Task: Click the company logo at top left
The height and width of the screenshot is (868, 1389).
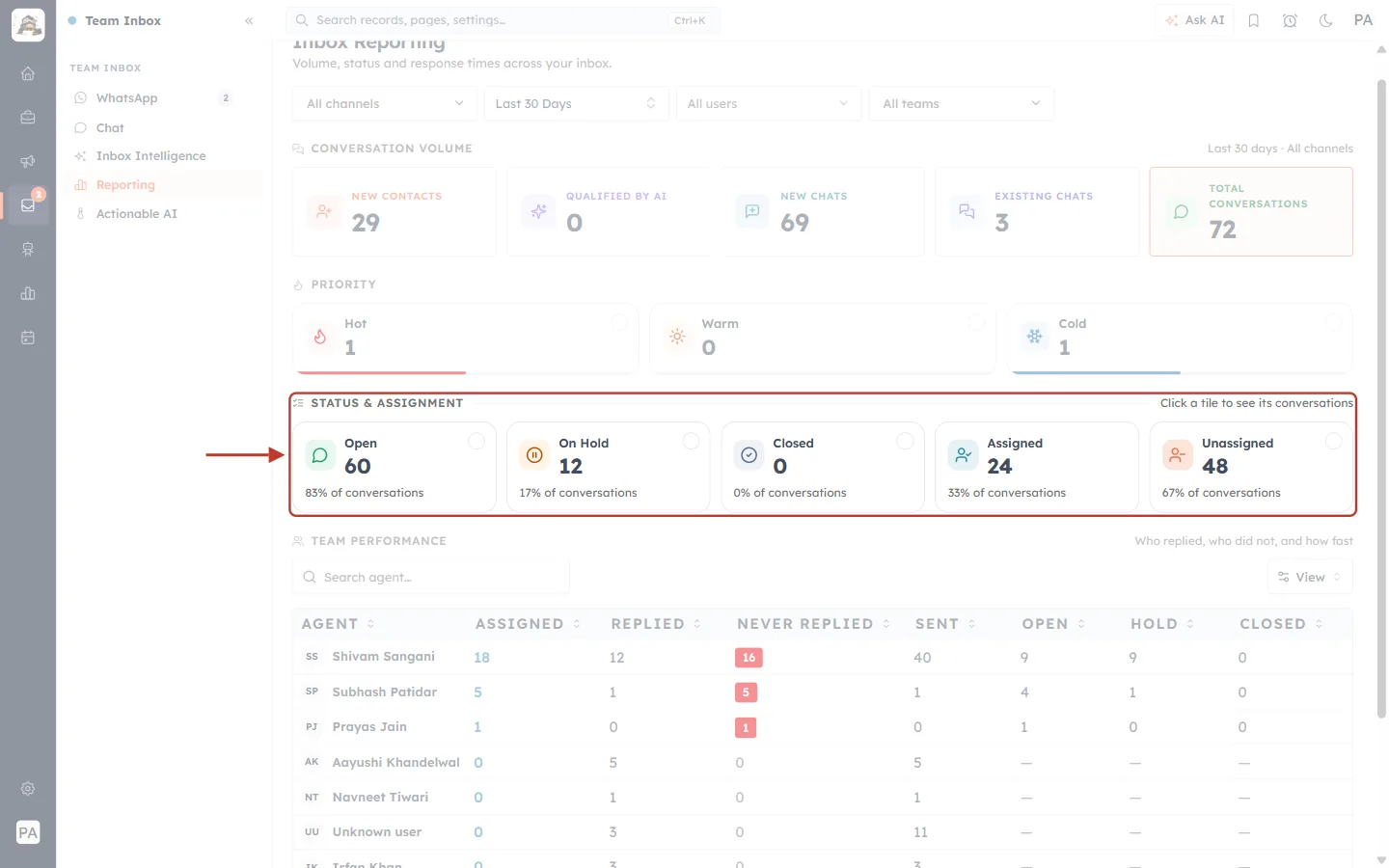Action: coord(28,25)
